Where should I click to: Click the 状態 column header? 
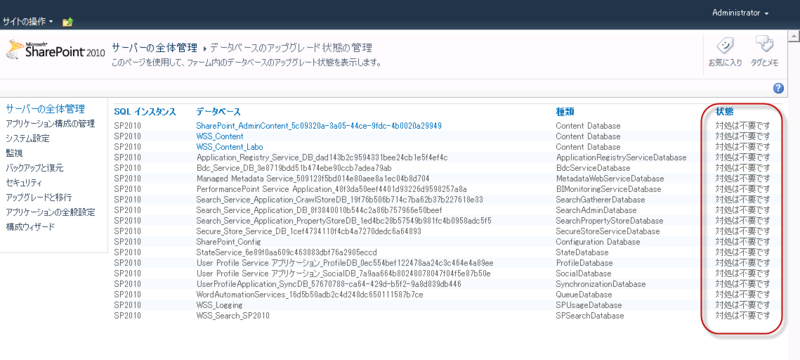click(724, 112)
